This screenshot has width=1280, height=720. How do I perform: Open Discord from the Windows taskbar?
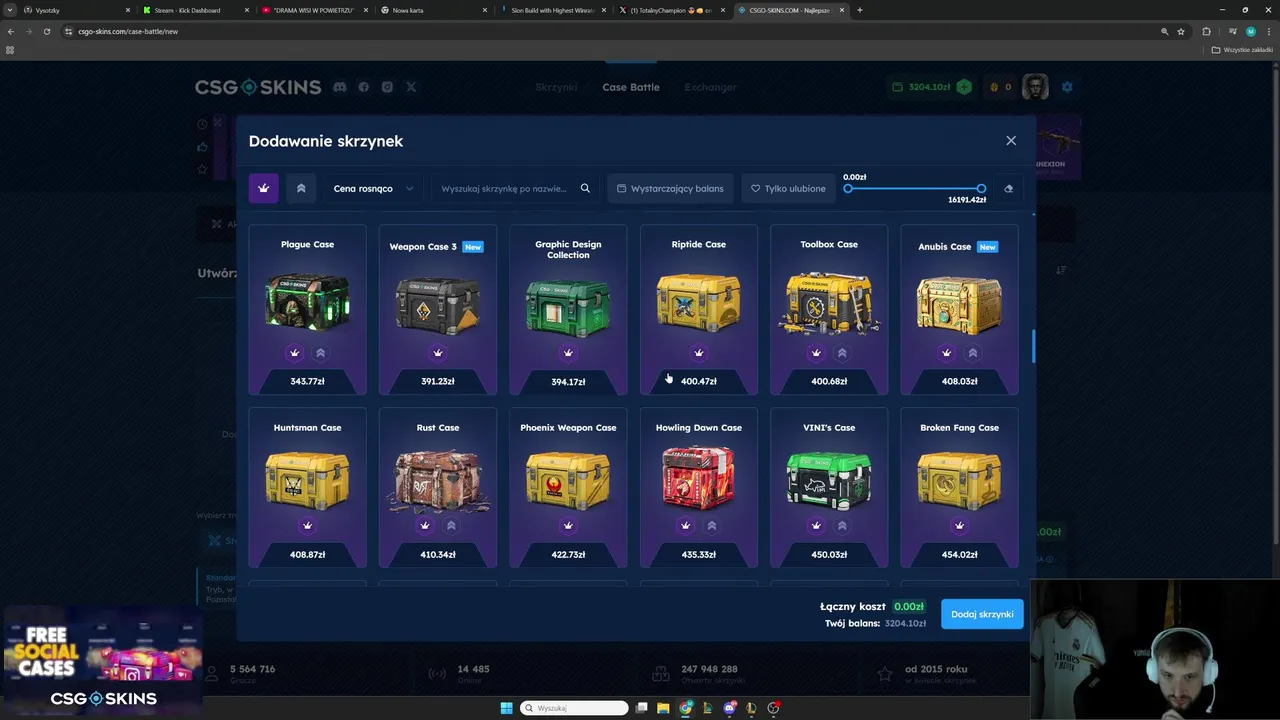click(730, 708)
